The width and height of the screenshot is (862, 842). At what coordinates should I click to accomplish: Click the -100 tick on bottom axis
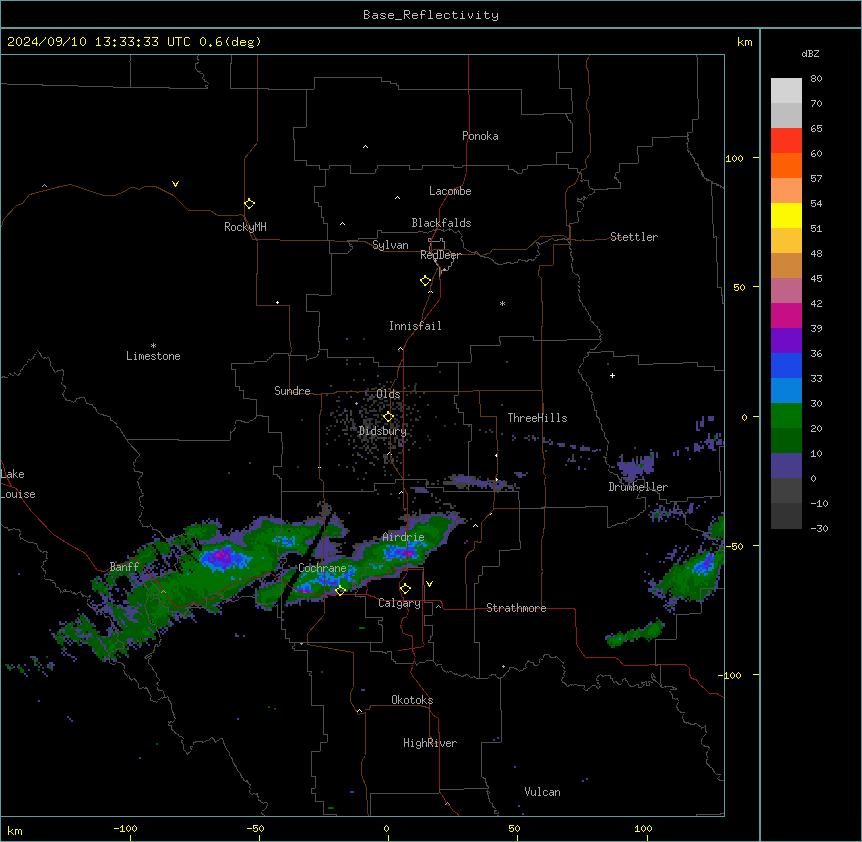pyautogui.click(x=125, y=828)
